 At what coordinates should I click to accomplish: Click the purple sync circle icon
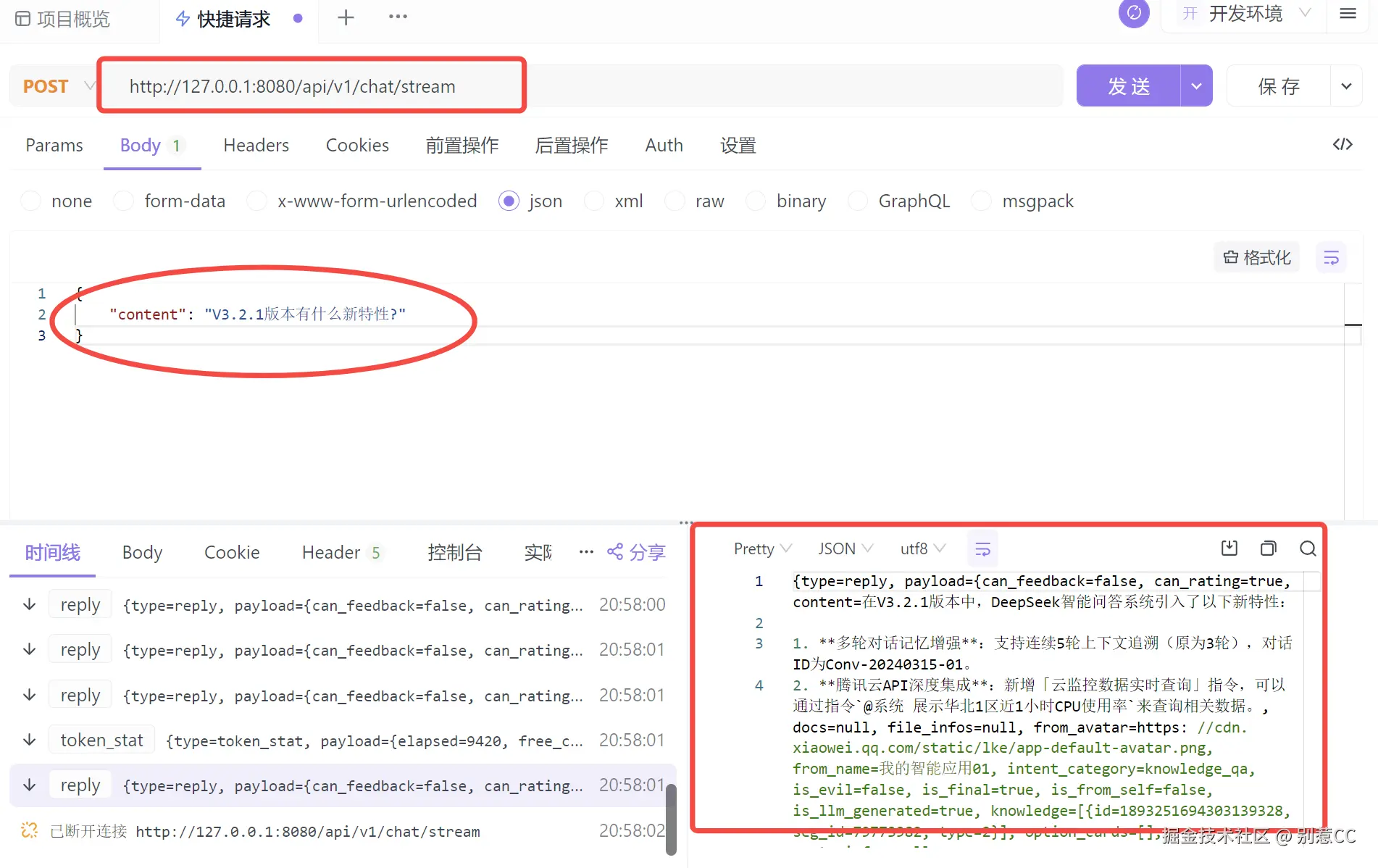click(1134, 13)
